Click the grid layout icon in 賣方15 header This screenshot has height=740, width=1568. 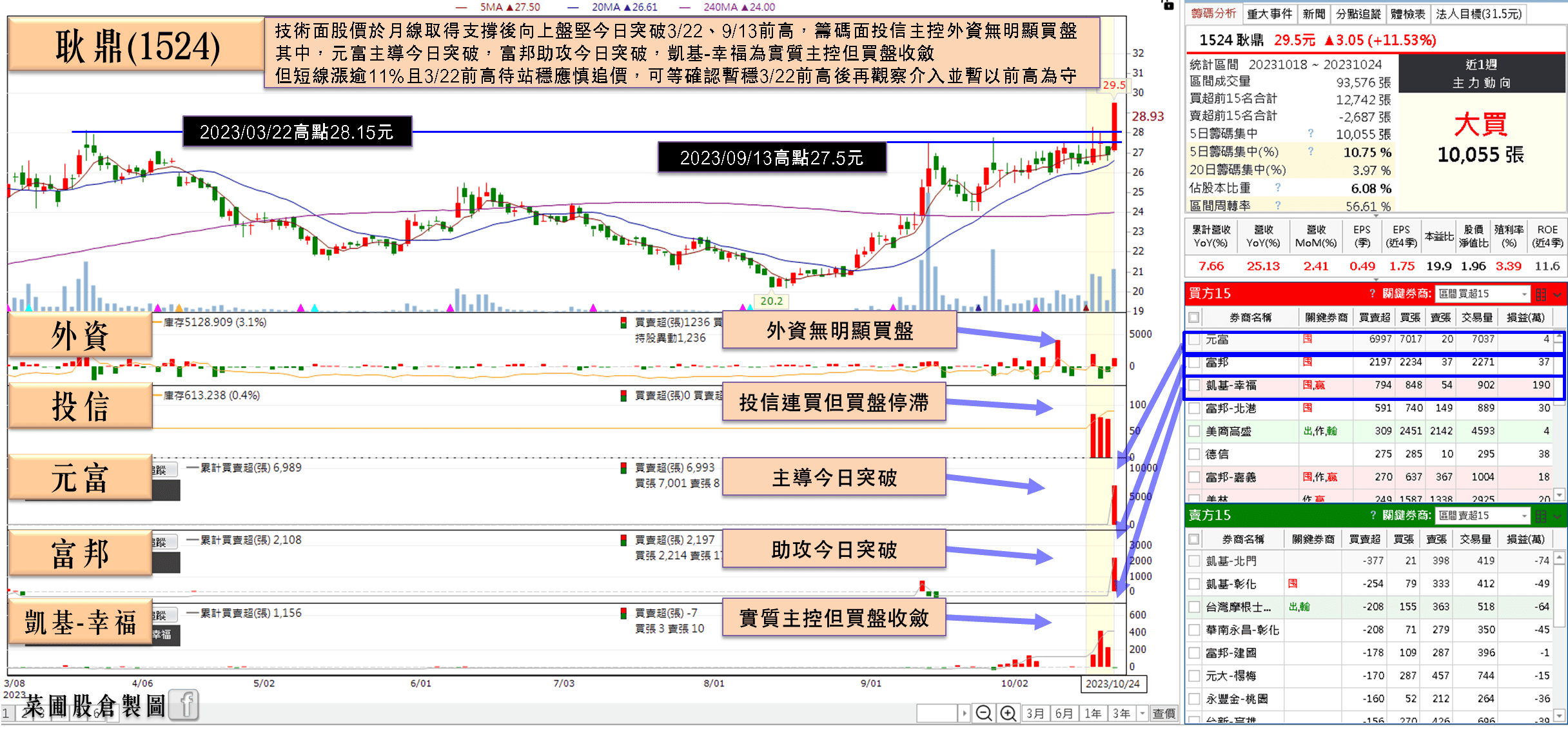(x=1541, y=516)
